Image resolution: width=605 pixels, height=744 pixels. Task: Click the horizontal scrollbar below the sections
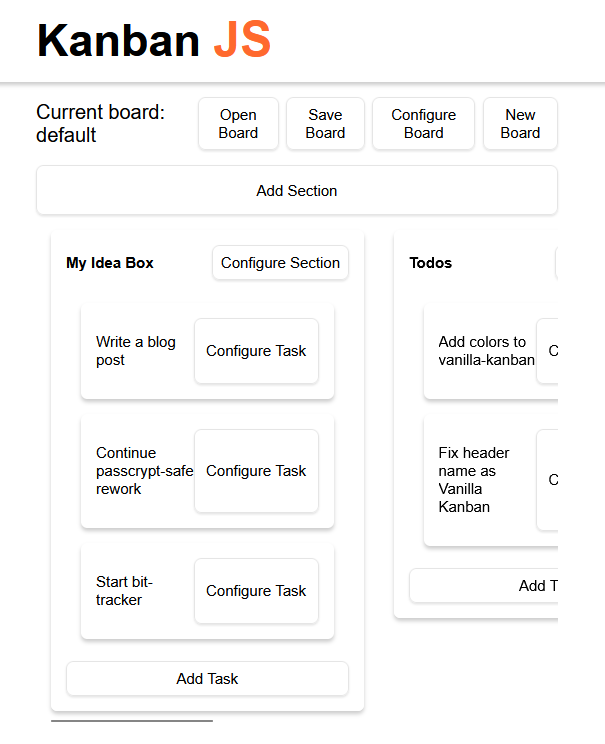click(x=132, y=720)
